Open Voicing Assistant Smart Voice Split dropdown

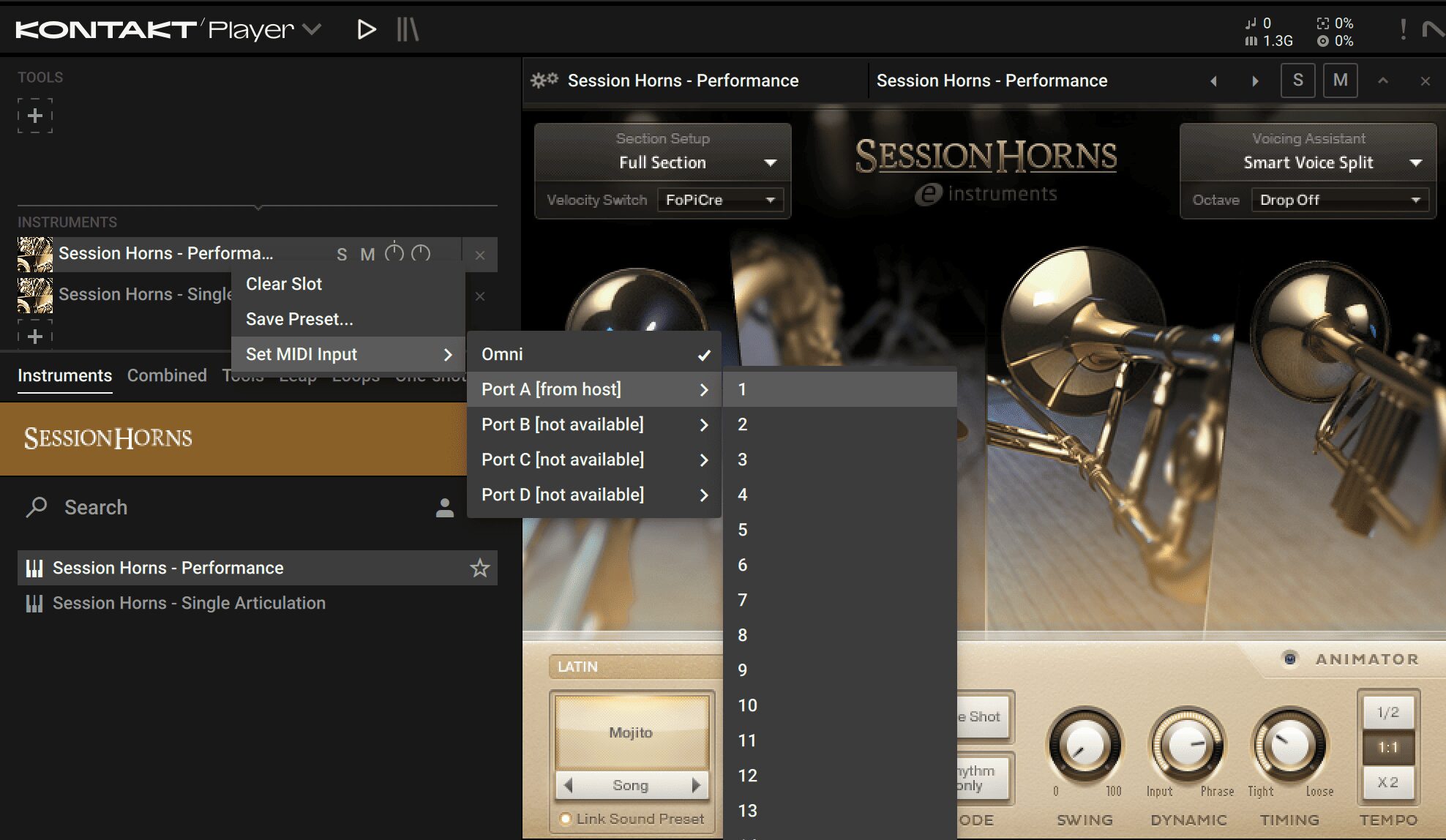pos(1308,162)
